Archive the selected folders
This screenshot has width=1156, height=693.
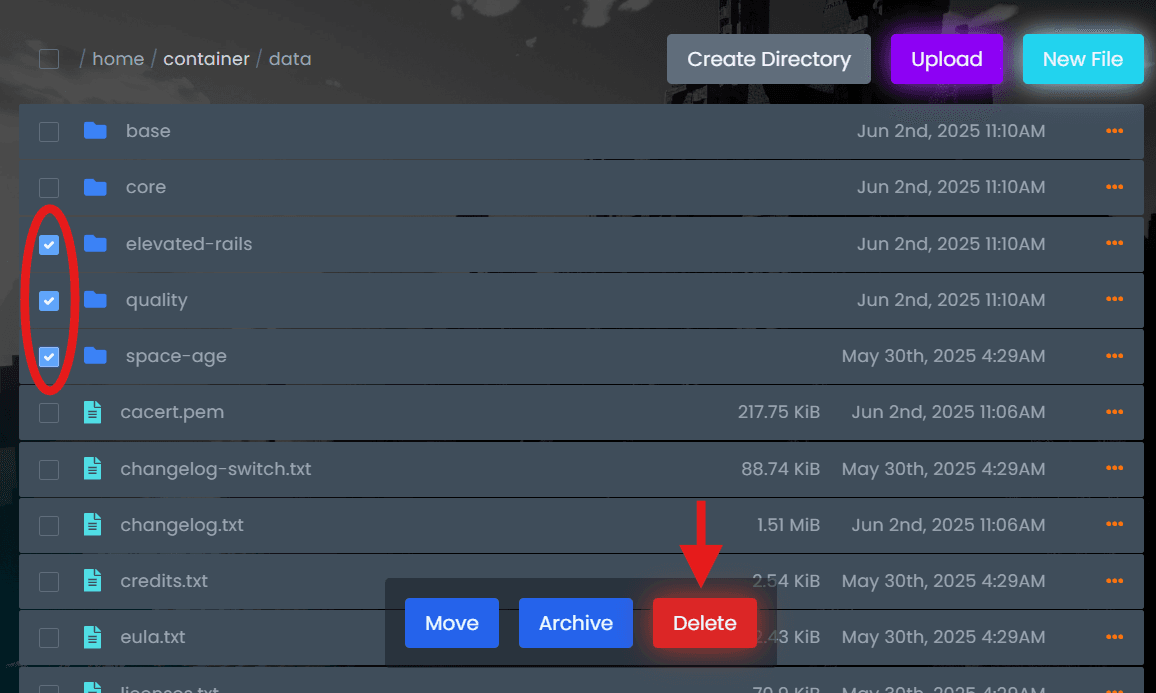pos(576,623)
